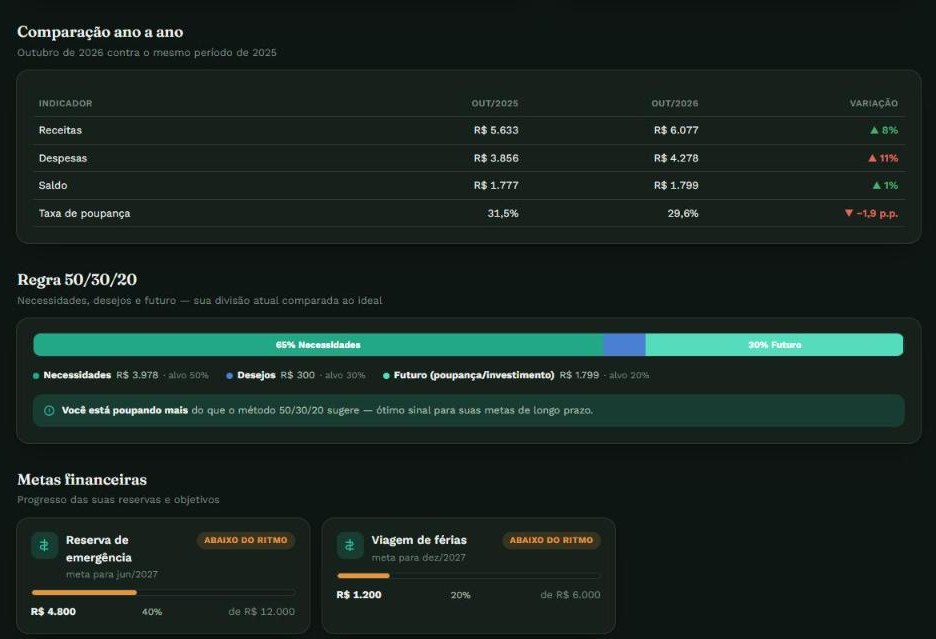
Task: Click the mint Futuro legend dot
Action: [x=386, y=376]
